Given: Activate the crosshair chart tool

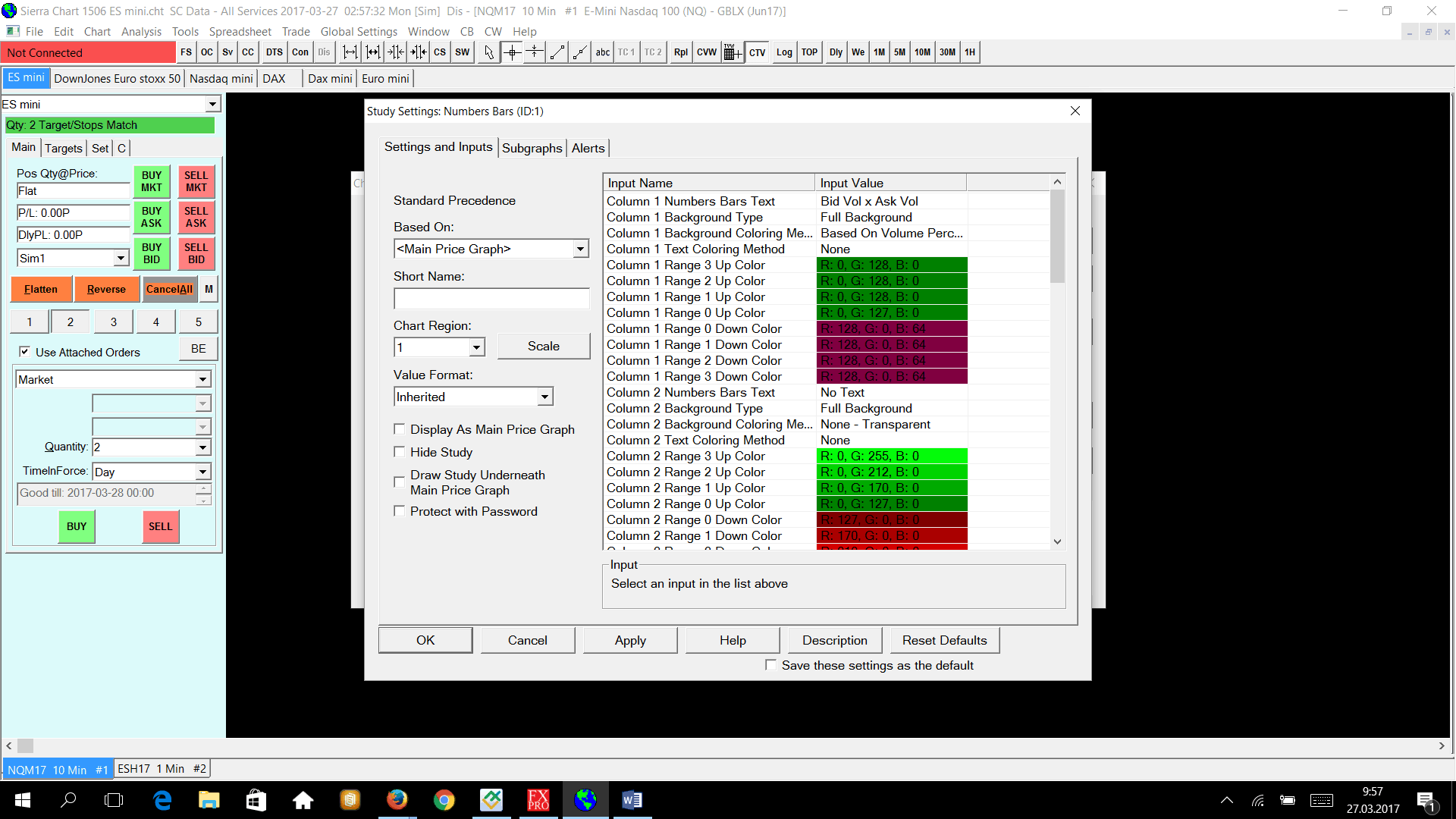Looking at the screenshot, I should coord(512,52).
